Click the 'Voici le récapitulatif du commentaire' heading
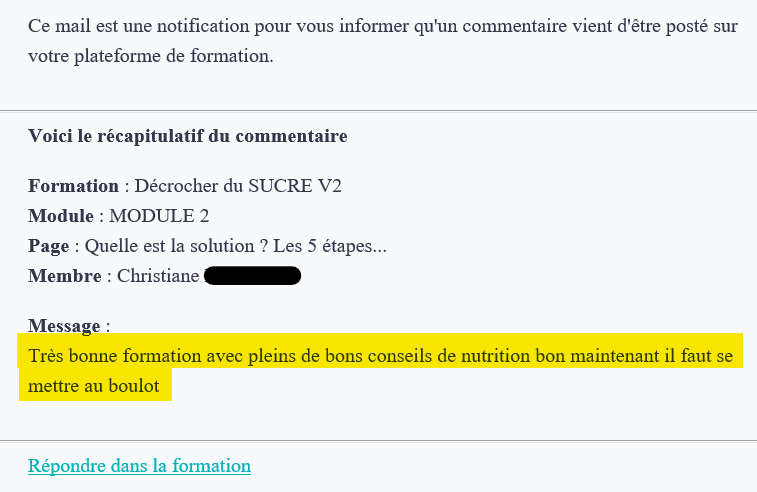The width and height of the screenshot is (757, 492). tap(187, 136)
